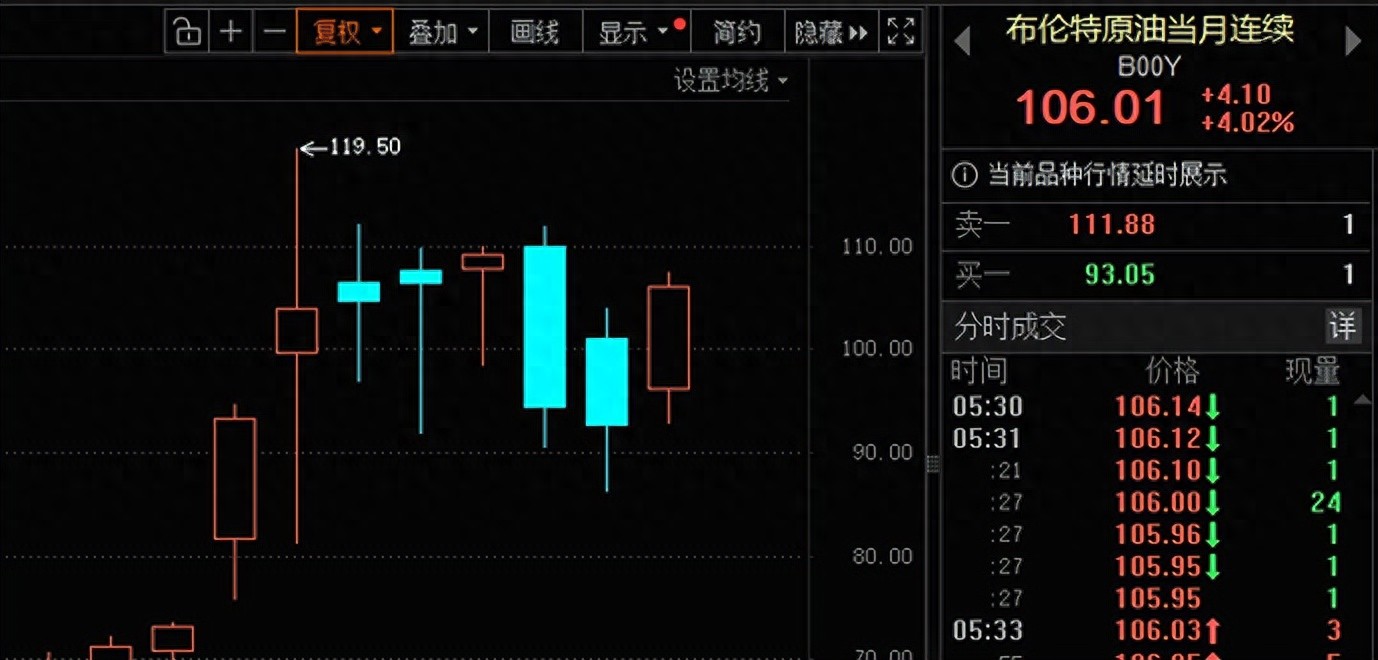The height and width of the screenshot is (660, 1378).
Task: Go to next instrument with right arrow
Action: (x=1354, y=41)
